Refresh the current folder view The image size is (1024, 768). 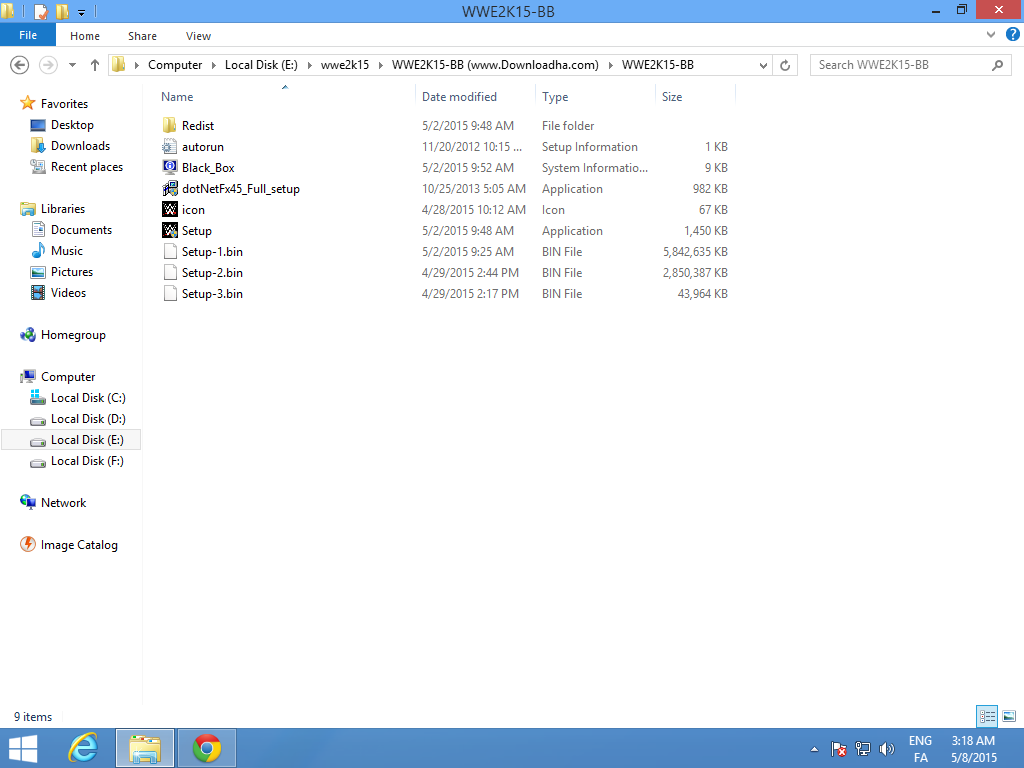785,65
